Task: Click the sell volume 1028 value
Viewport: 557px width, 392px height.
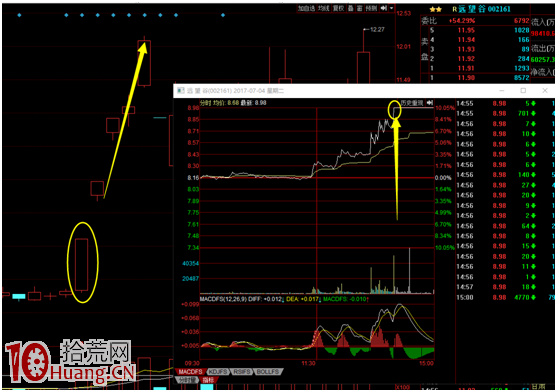Action: point(522,31)
